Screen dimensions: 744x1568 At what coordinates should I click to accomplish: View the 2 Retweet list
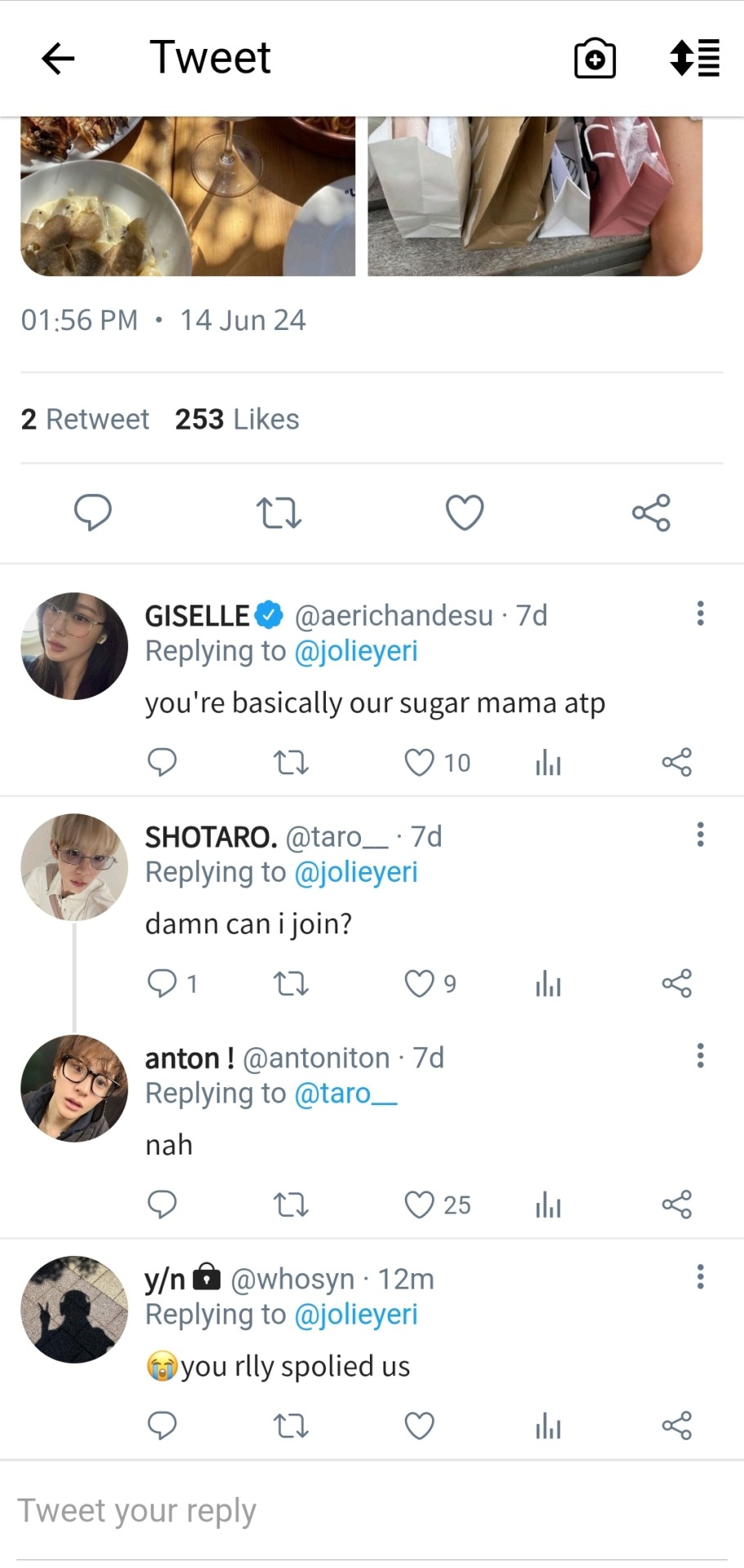86,420
